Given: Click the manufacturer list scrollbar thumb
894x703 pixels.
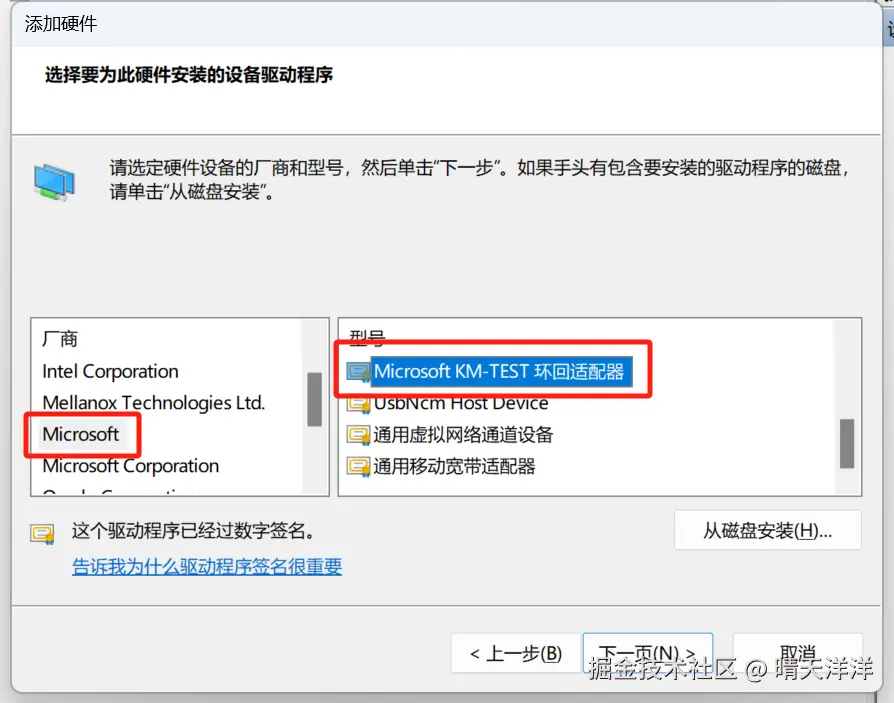Looking at the screenshot, I should point(315,399).
